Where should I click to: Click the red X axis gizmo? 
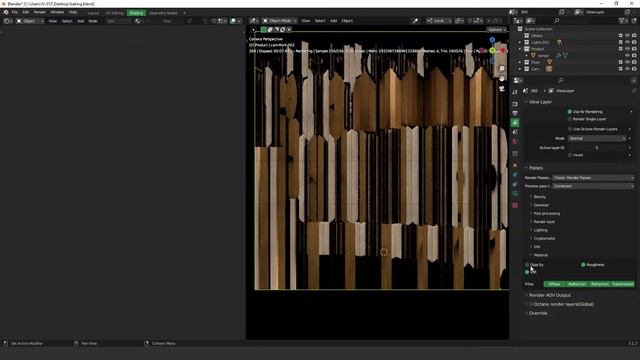pyautogui.click(x=503, y=51)
